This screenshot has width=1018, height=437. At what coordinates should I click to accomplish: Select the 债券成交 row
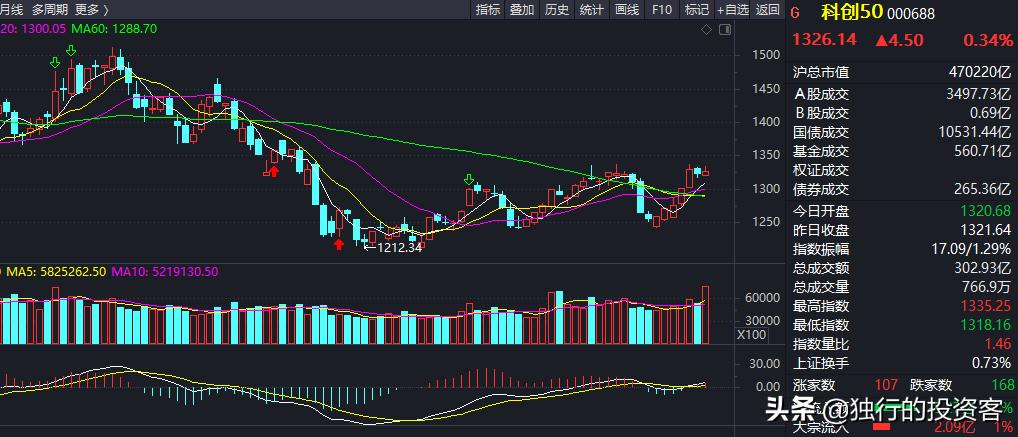(x=902, y=190)
